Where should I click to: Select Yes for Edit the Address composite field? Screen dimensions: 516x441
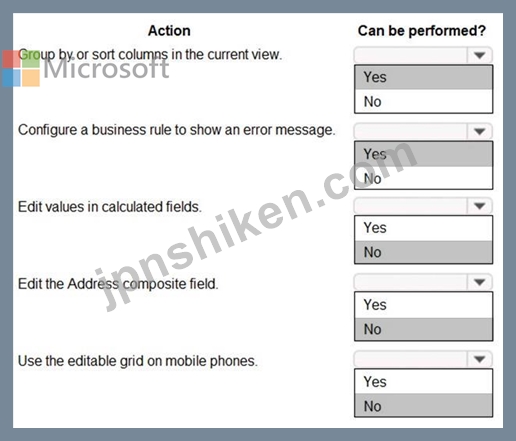tap(423, 305)
